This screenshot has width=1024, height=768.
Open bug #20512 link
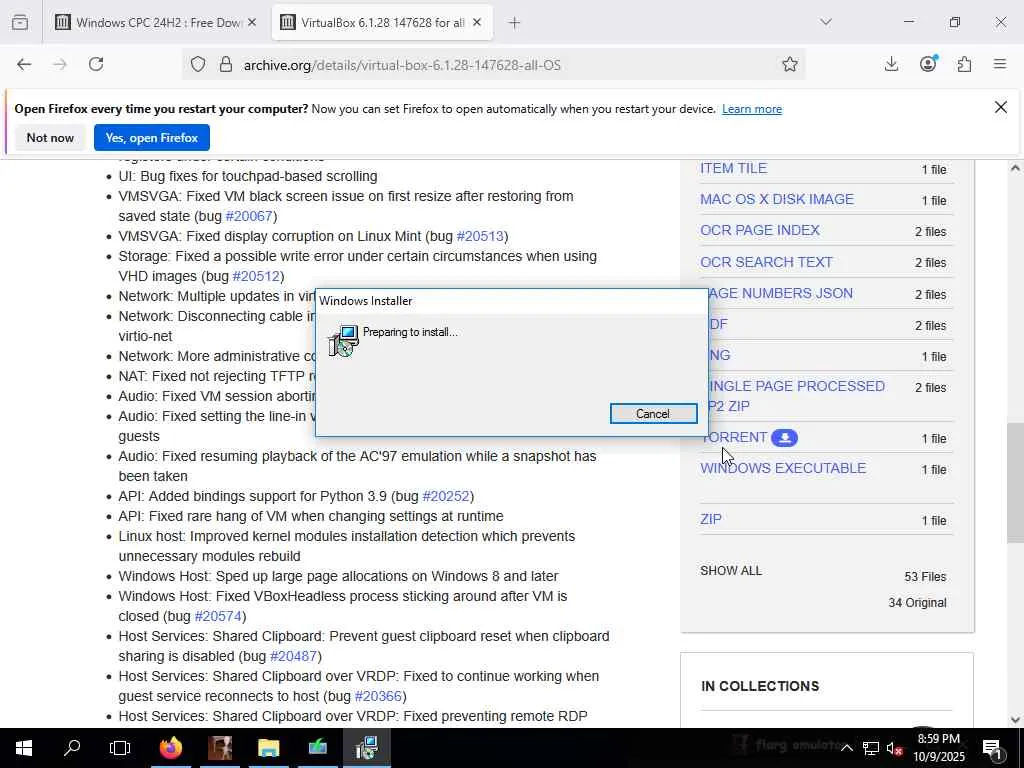[256, 276]
